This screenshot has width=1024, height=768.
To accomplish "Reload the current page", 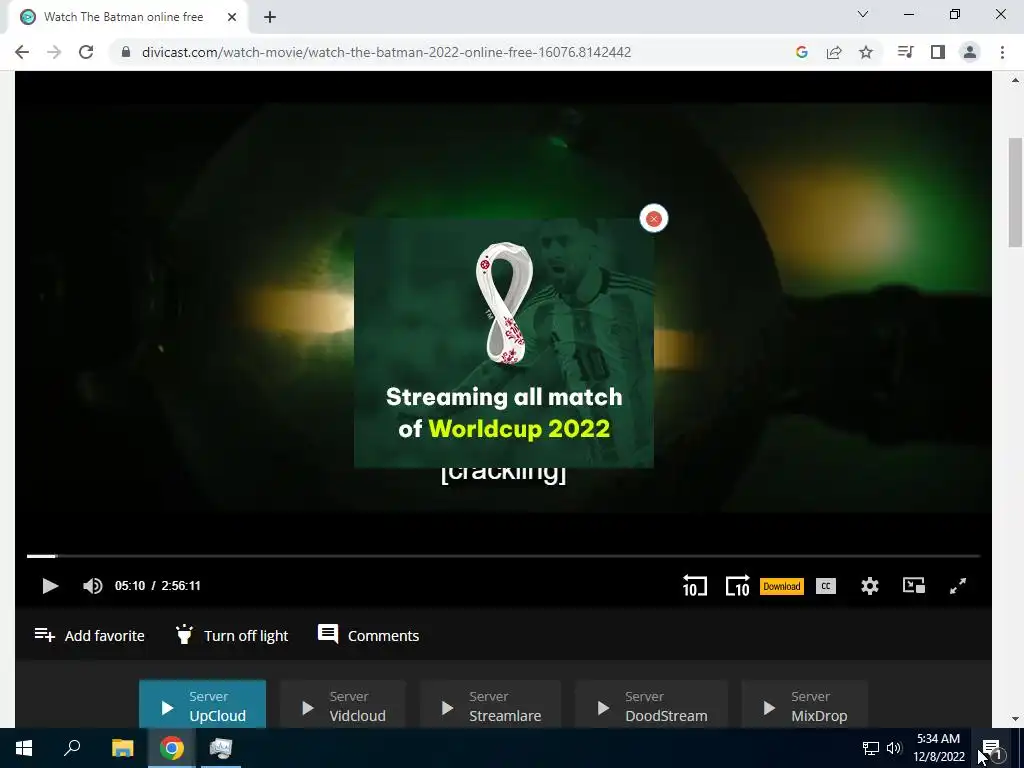I will click(x=86, y=52).
